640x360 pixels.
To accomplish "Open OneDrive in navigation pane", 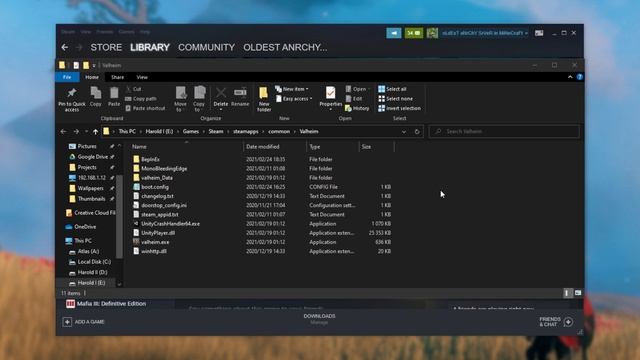I will pyautogui.click(x=81, y=227).
